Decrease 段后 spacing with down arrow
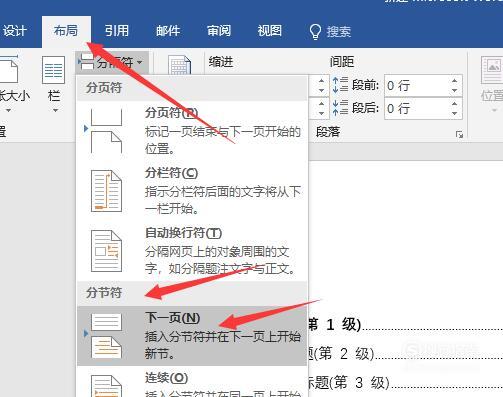 click(x=455, y=113)
